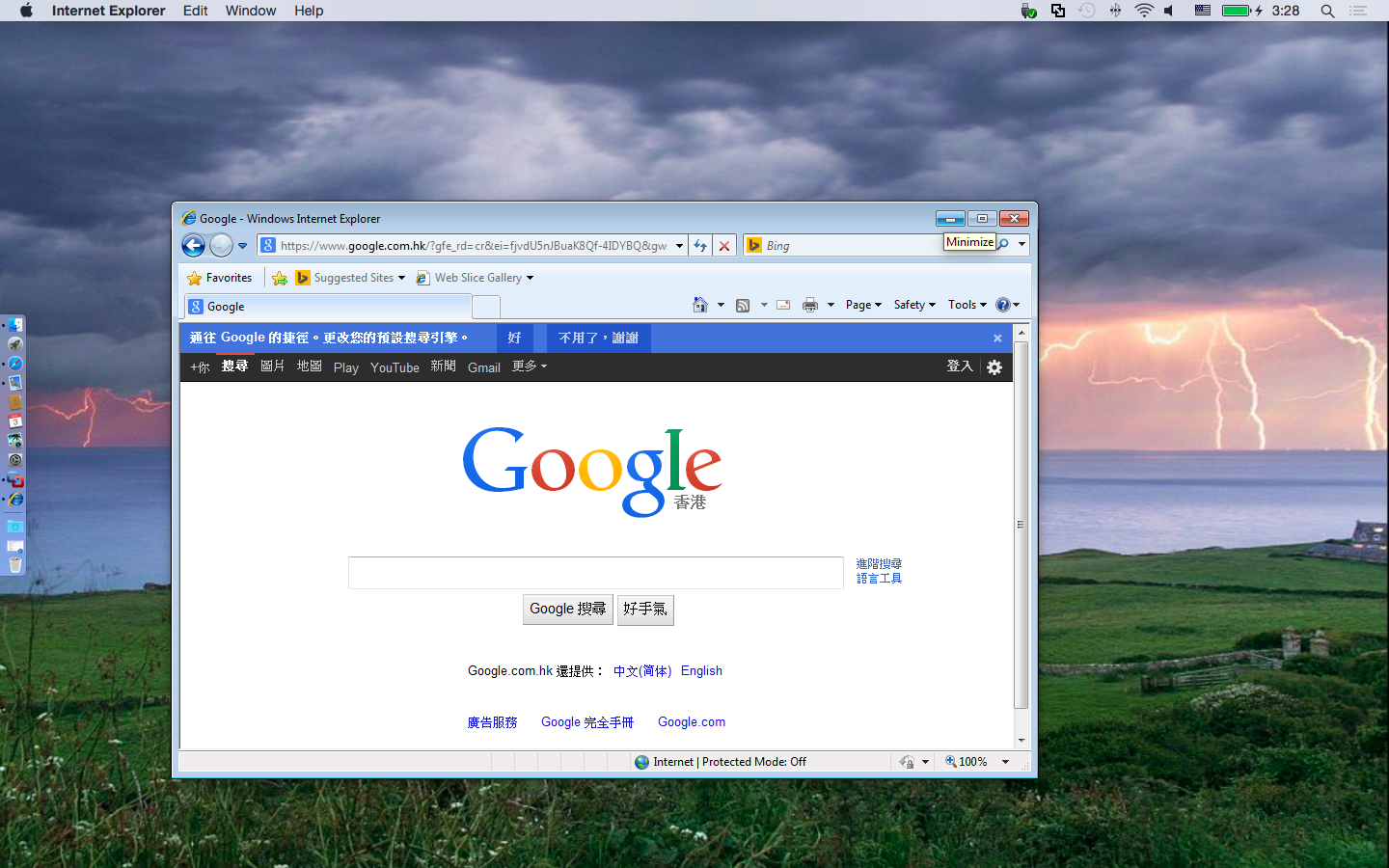Screen dimensions: 1389x868
Task: Click the English language link
Action: pyautogui.click(x=701, y=671)
